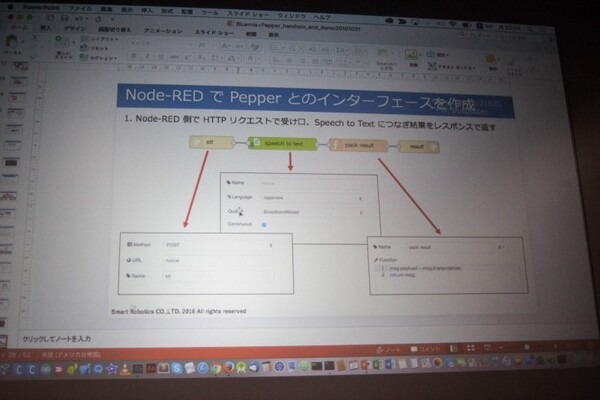Click the Notes icon in status bar
The image size is (600, 400).
[392, 349]
